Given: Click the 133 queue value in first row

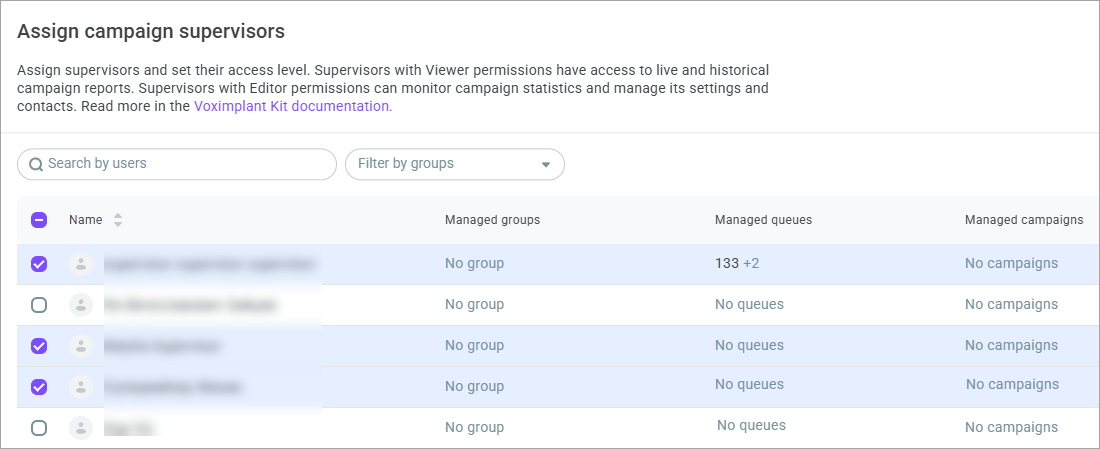Looking at the screenshot, I should (x=727, y=264).
